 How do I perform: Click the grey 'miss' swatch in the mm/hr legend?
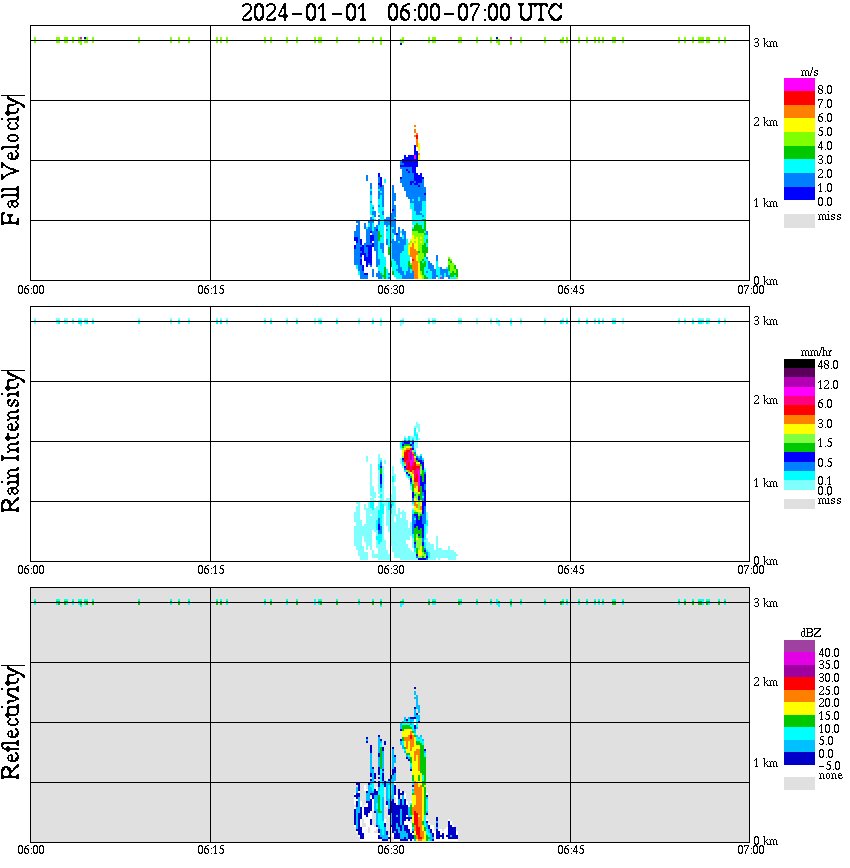[x=799, y=504]
